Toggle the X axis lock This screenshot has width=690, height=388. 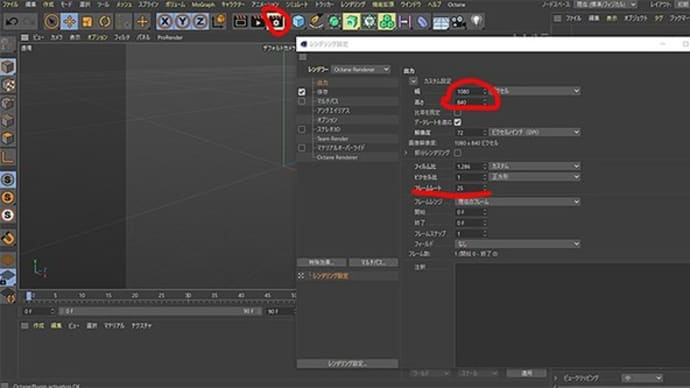[165, 21]
